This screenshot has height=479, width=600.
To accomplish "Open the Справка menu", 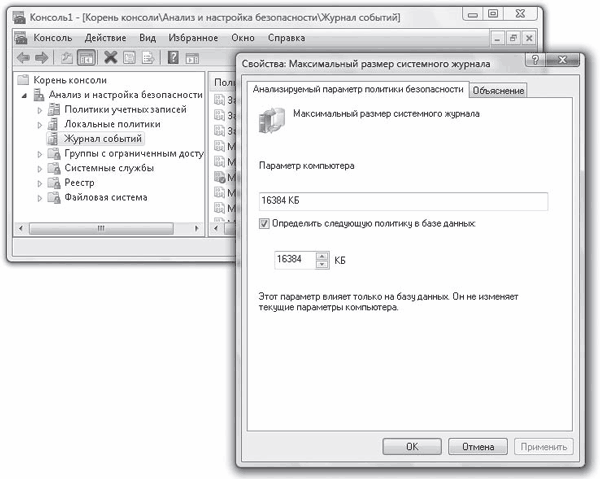I will tap(287, 38).
